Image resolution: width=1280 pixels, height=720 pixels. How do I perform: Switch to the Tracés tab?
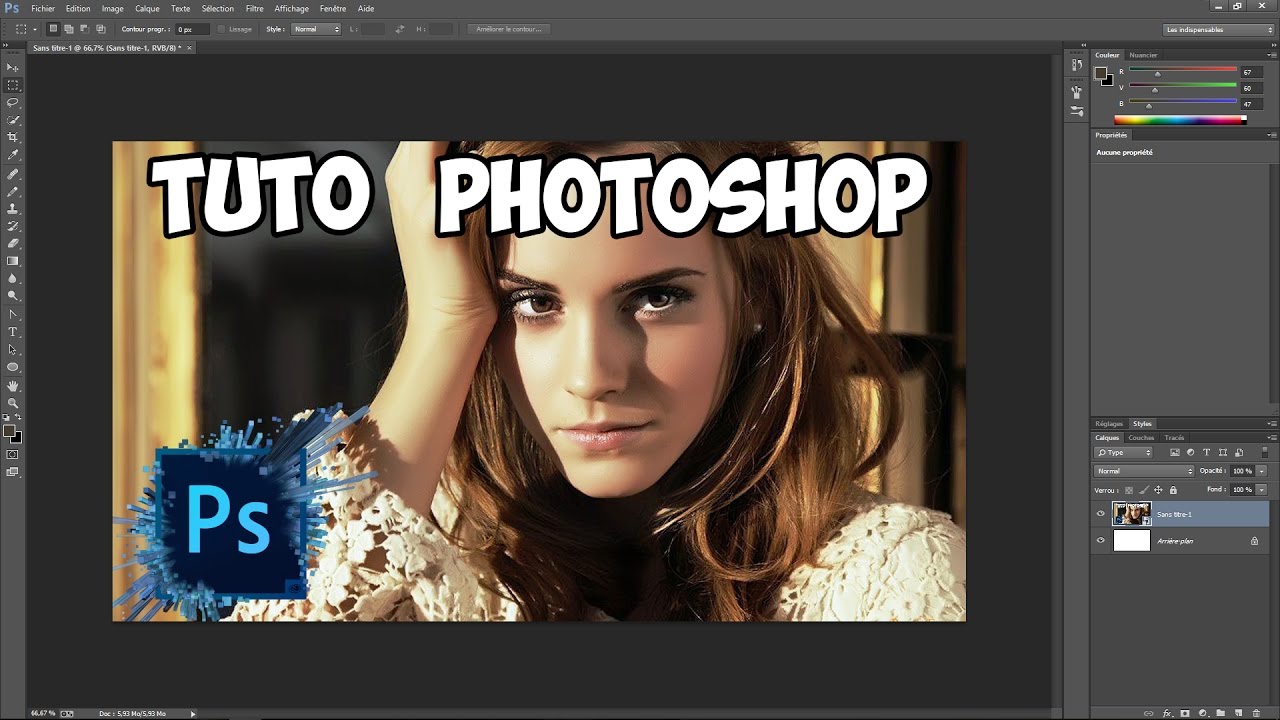click(x=1174, y=437)
